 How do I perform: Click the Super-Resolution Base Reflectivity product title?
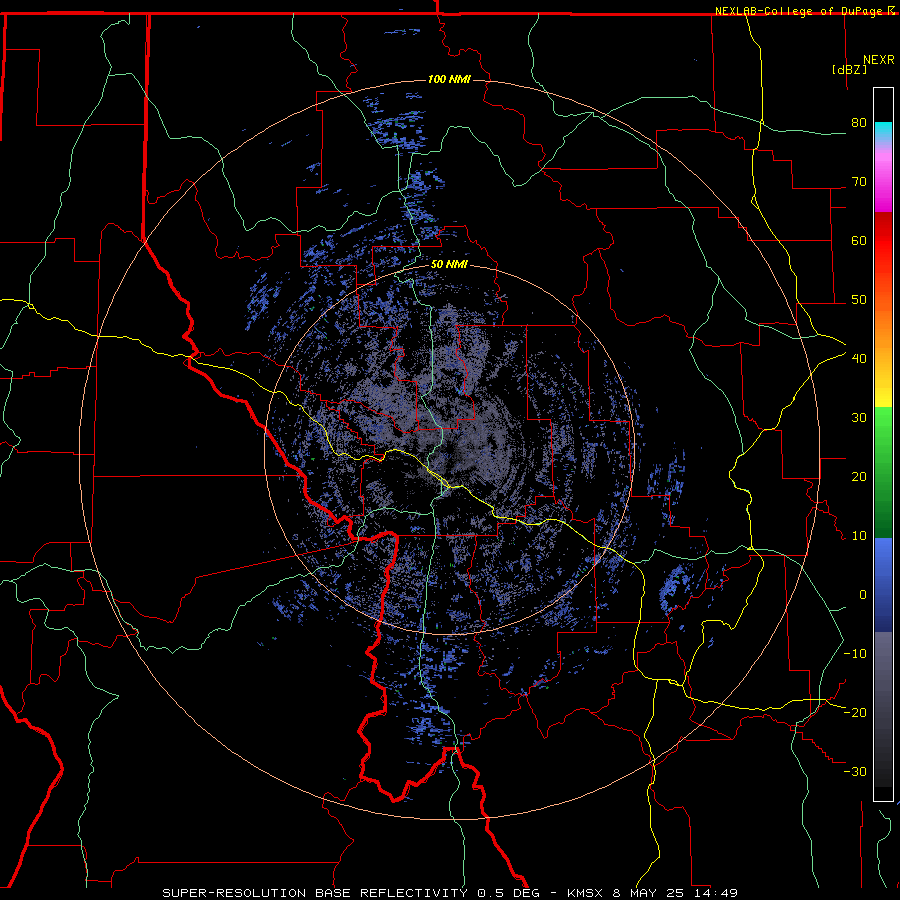(315, 893)
